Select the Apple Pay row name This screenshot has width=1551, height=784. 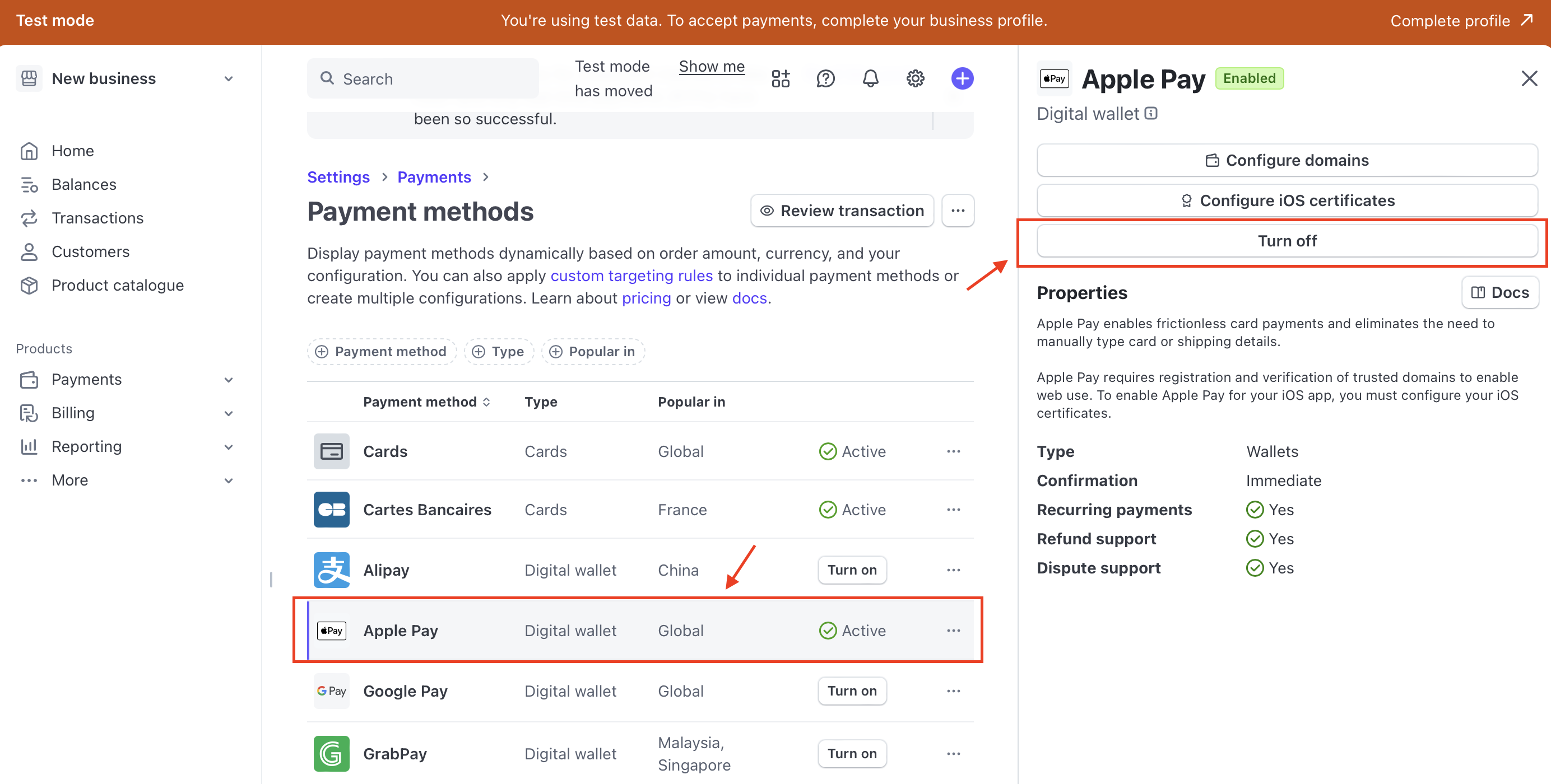click(401, 631)
